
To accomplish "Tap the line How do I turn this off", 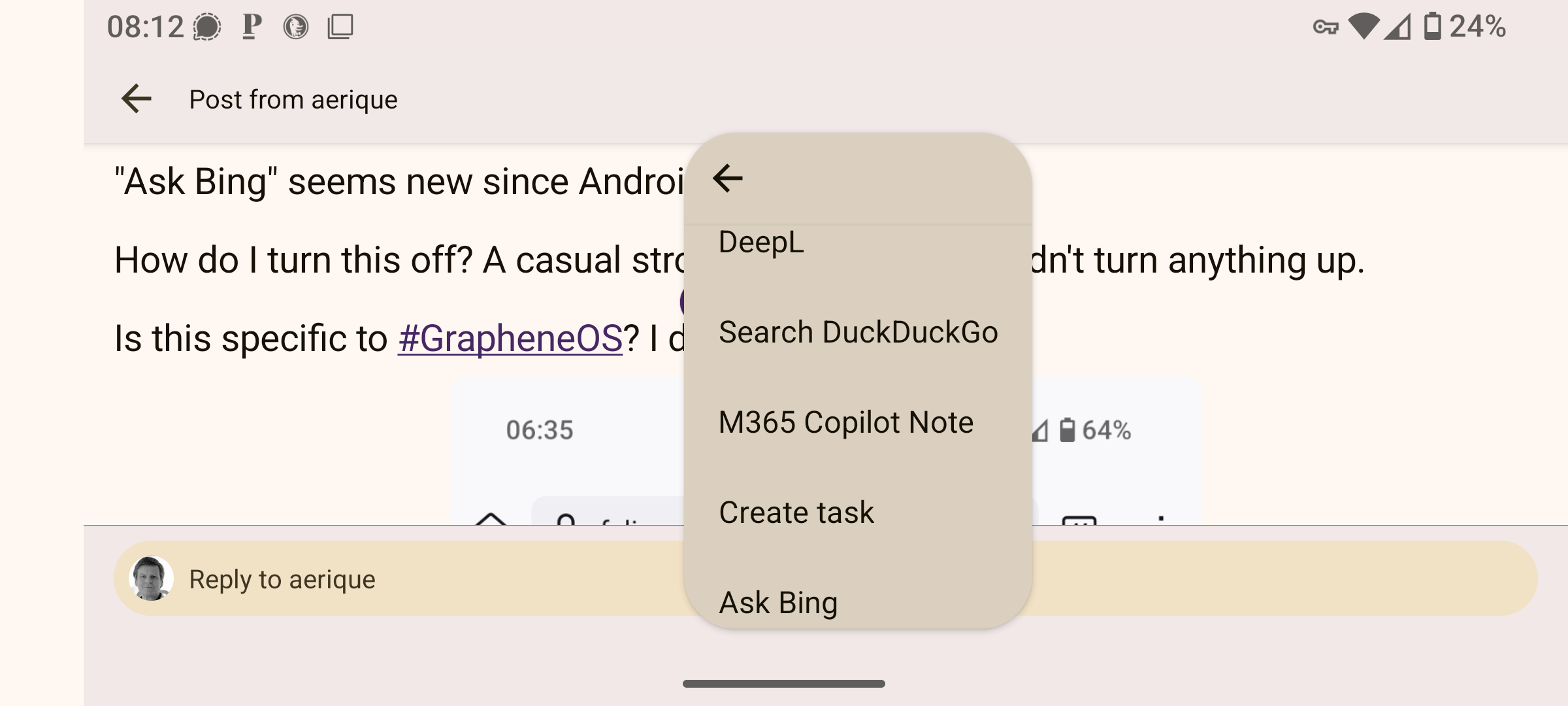I will 399,260.
